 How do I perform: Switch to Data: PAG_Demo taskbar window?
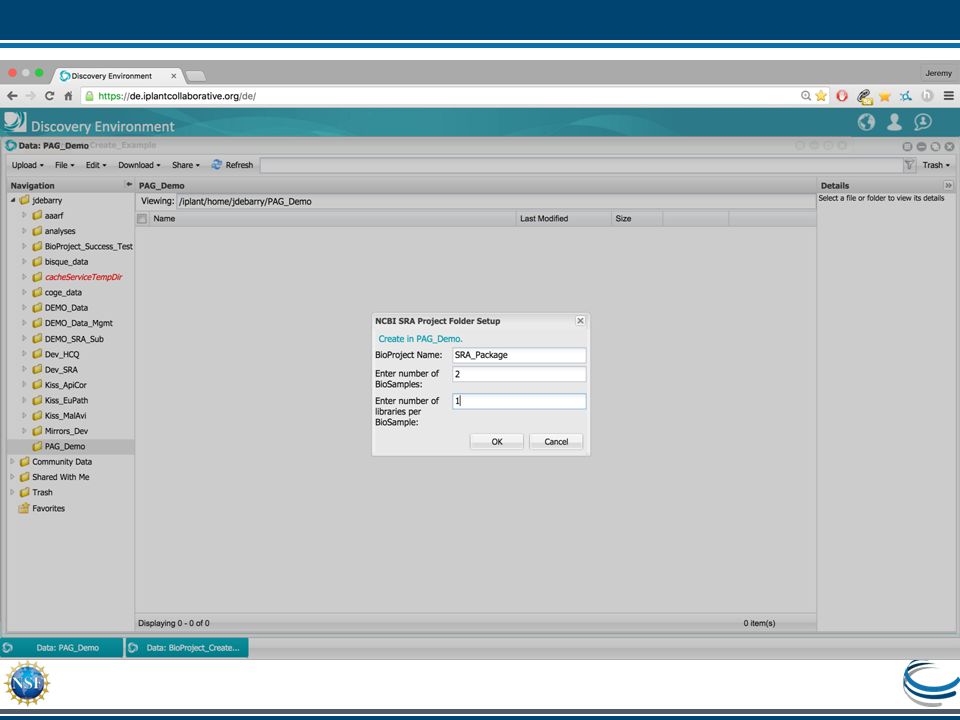62,648
